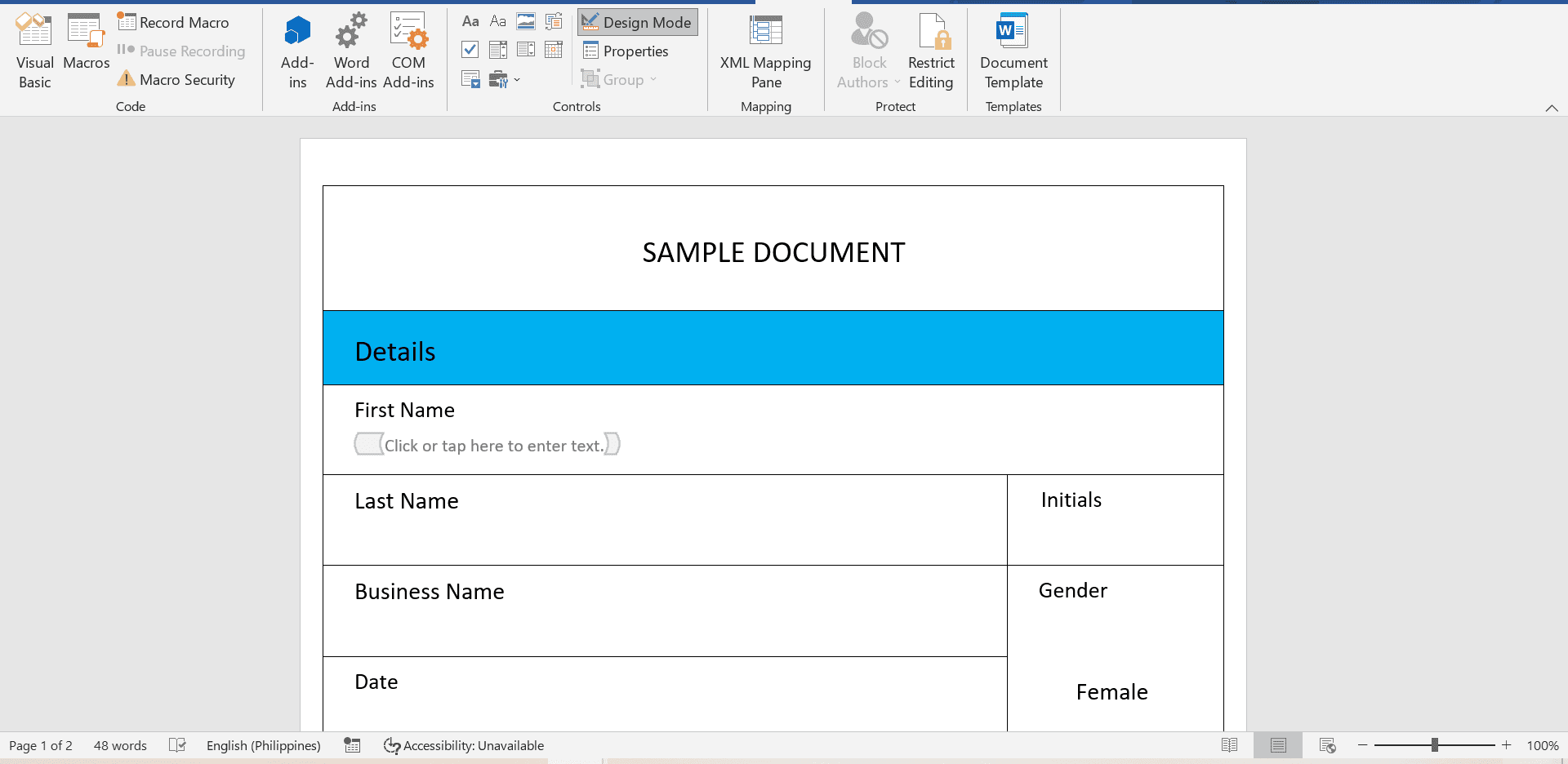Click the zoom slider handle

[1434, 745]
